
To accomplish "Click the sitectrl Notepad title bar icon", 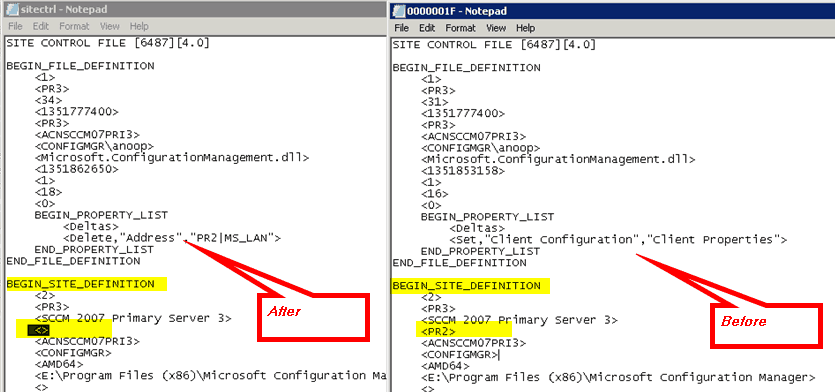I will click(12, 9).
